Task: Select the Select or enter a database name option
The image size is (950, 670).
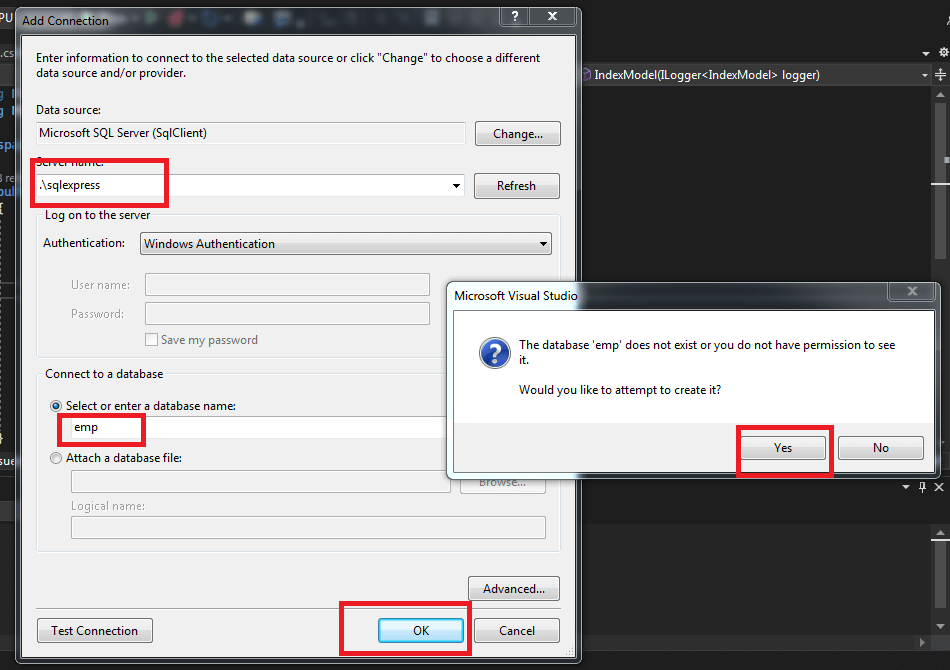Action: (x=57, y=405)
